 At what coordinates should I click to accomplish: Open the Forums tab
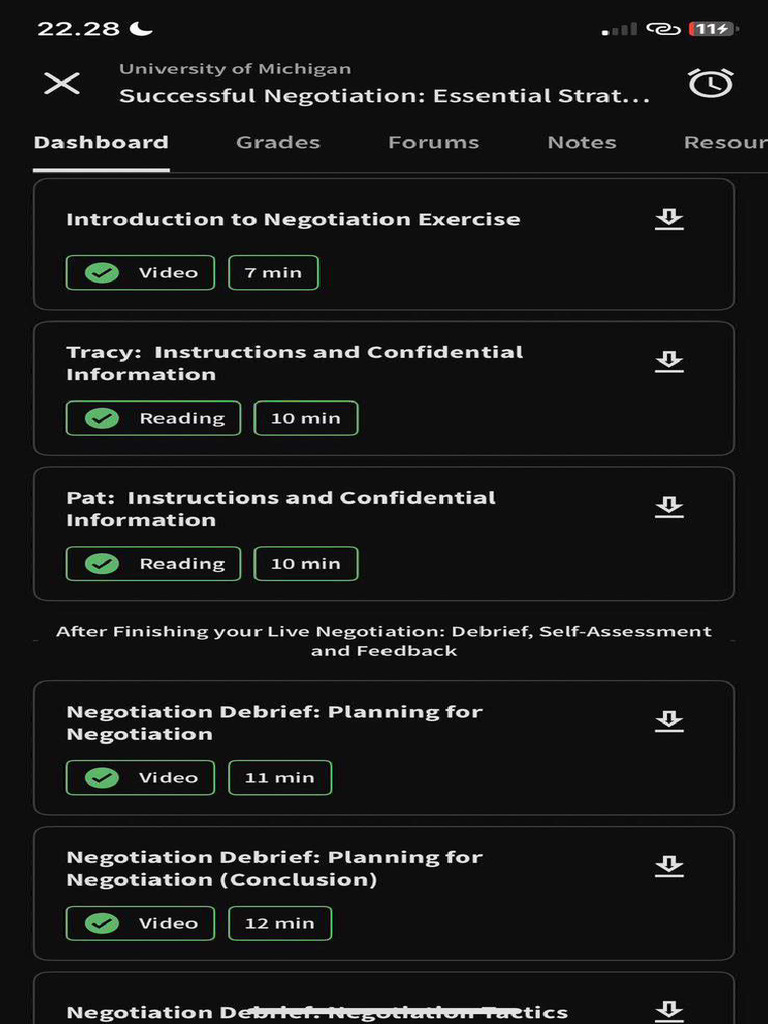(433, 142)
